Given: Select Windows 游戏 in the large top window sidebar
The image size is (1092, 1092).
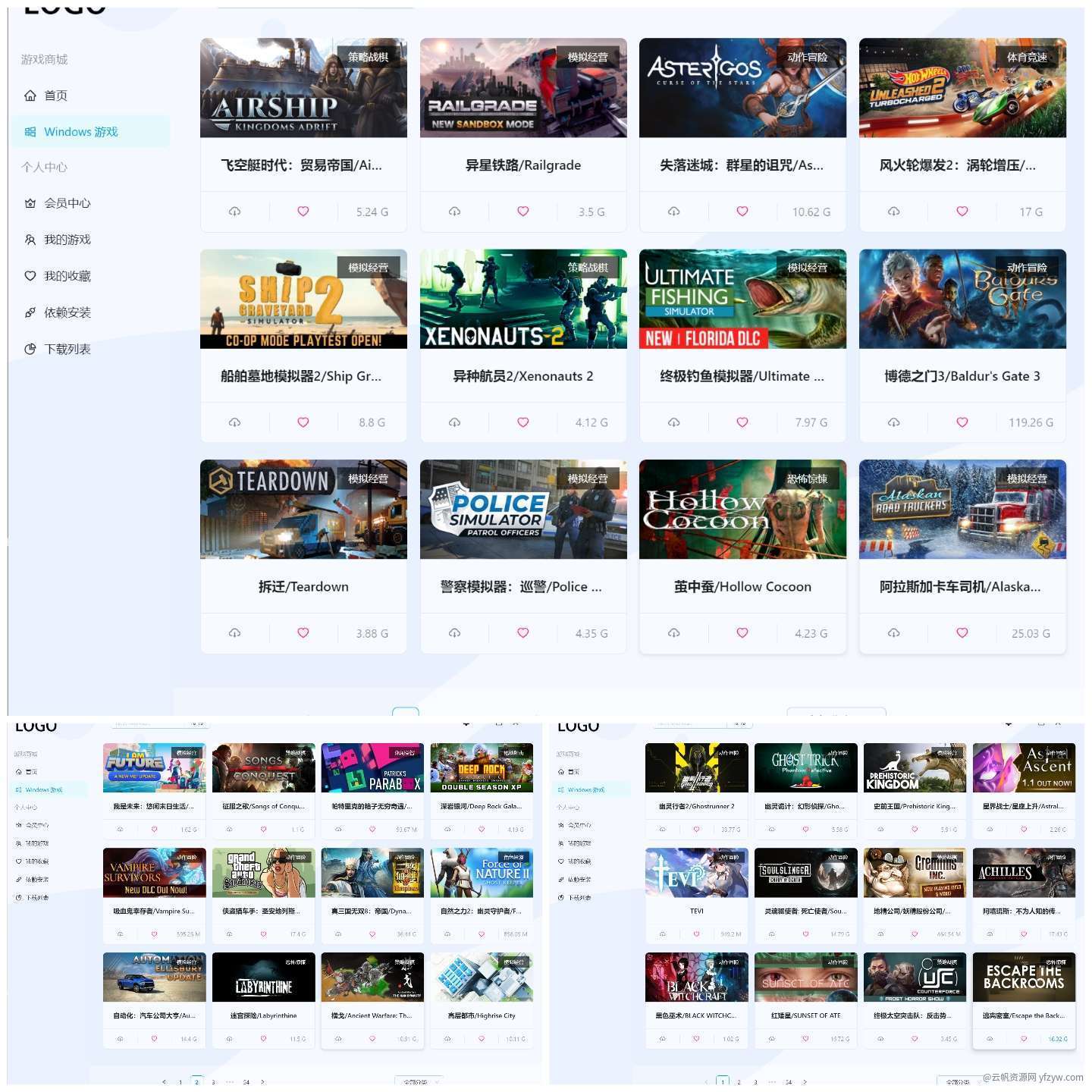Looking at the screenshot, I should (89, 132).
